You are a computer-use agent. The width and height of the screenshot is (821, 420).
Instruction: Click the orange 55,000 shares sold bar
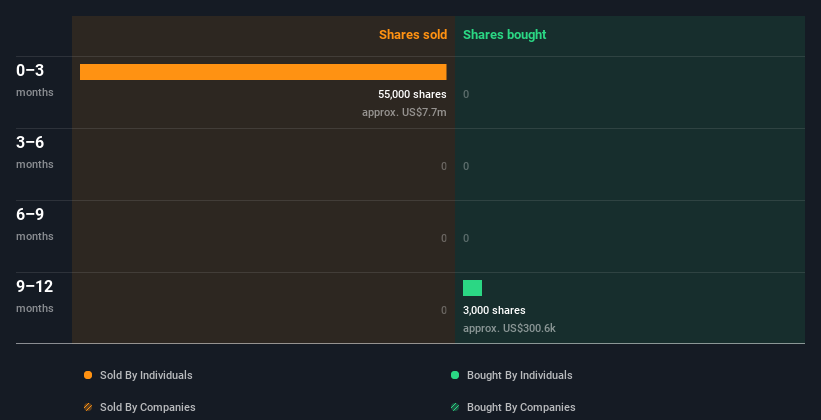pos(263,72)
